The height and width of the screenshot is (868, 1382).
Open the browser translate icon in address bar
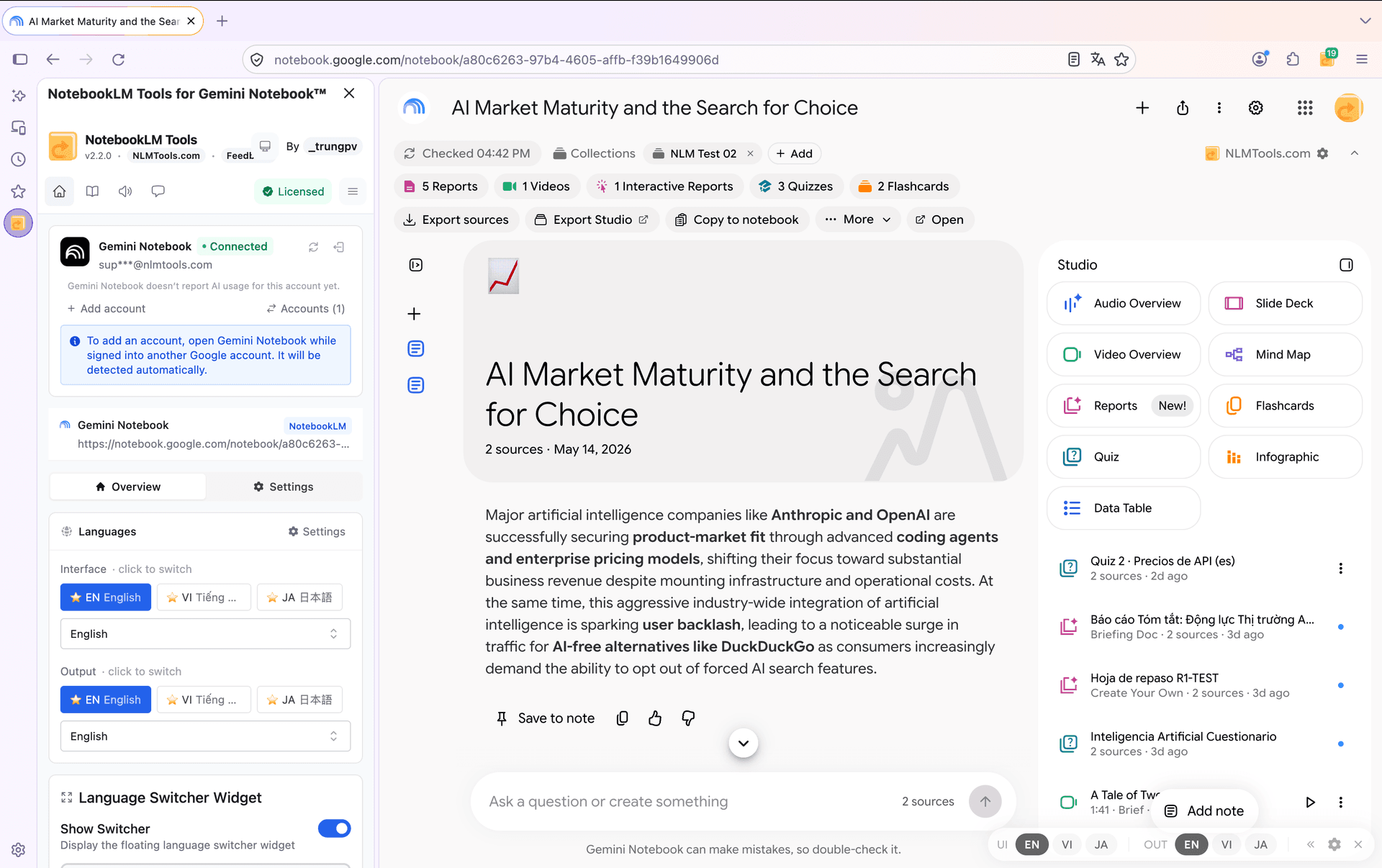(x=1098, y=60)
